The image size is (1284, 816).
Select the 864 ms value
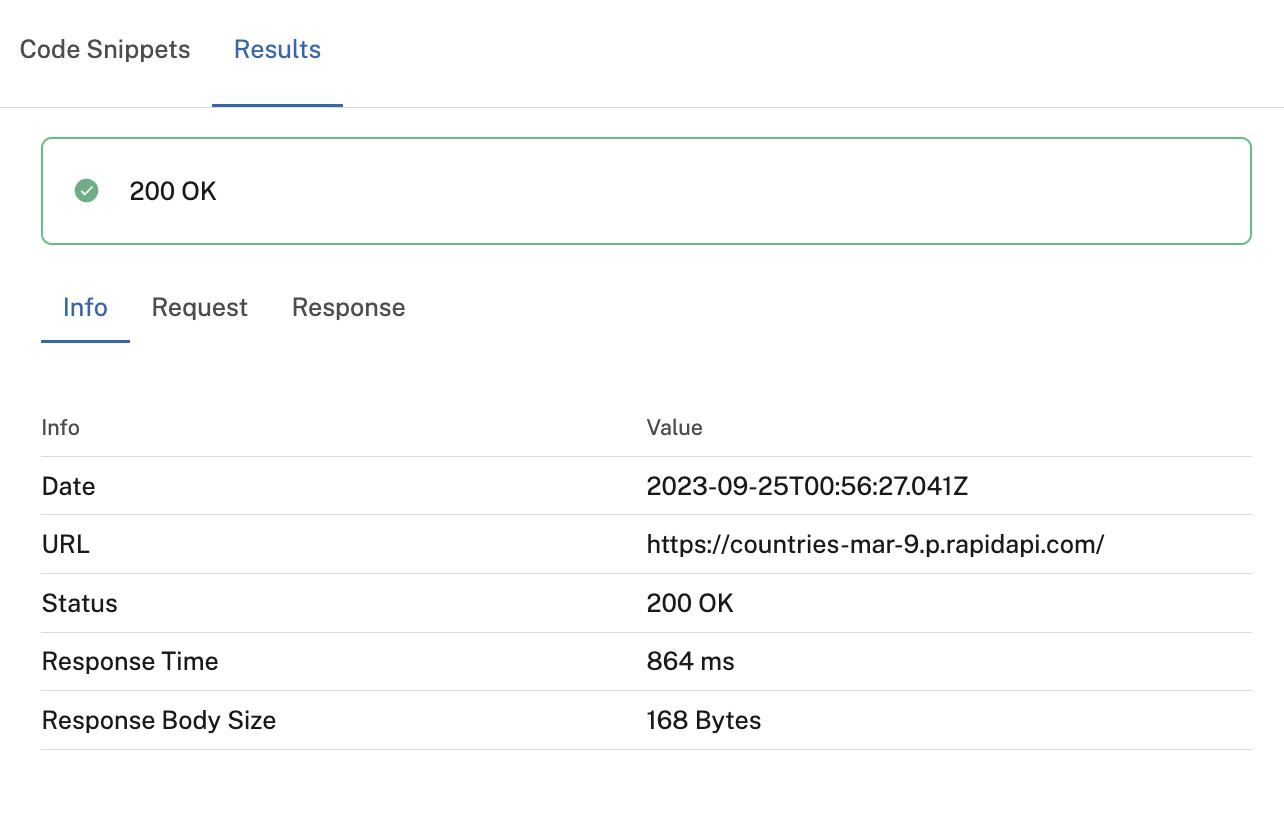click(690, 662)
